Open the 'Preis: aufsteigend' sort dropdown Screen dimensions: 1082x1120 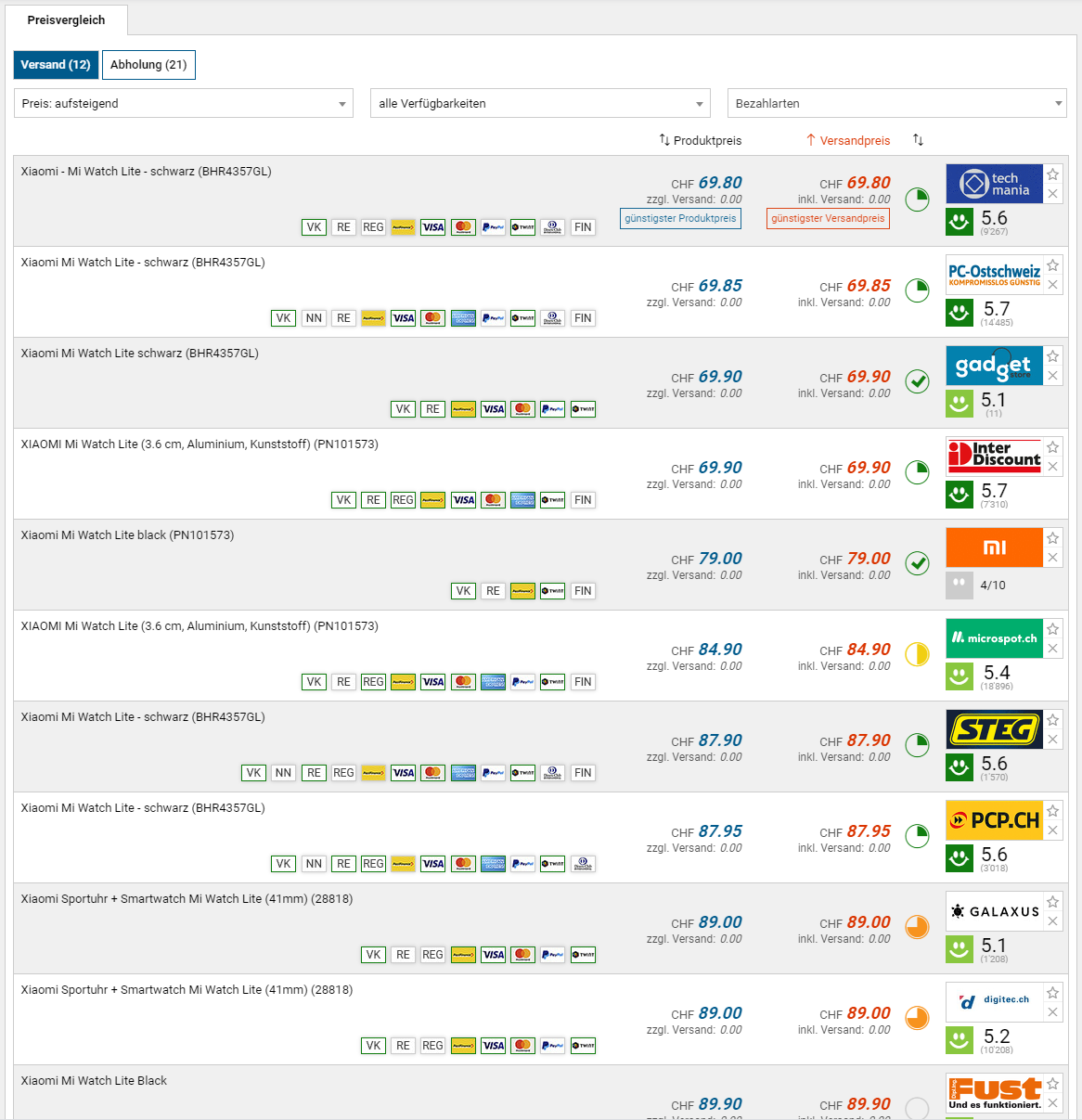coord(184,103)
